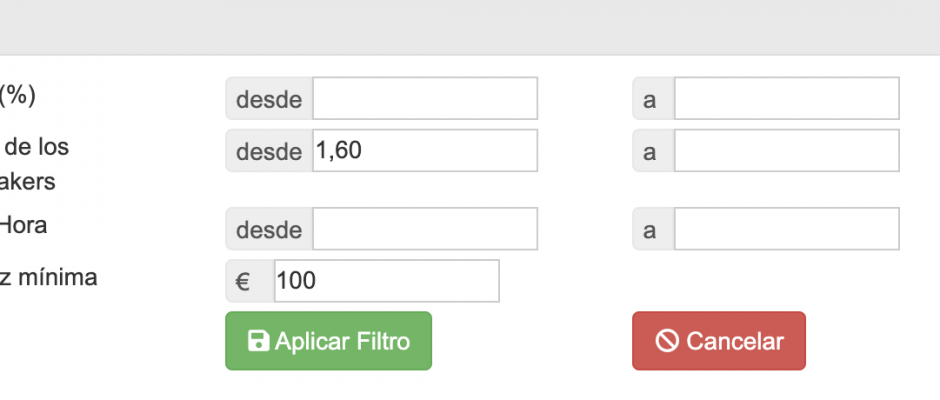This screenshot has width=940, height=400.
Task: Click the 'desde' addon label next to 1,60
Action: tap(269, 151)
